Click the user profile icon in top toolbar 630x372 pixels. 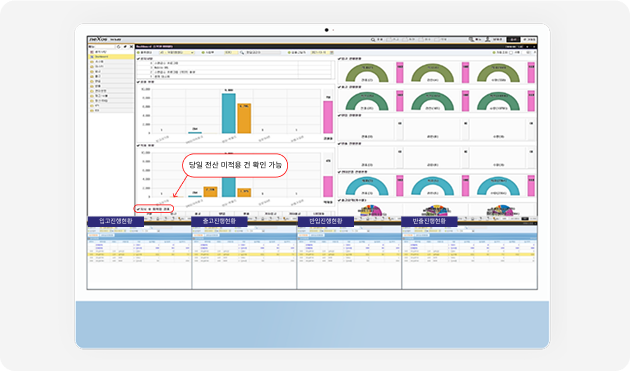tap(487, 39)
